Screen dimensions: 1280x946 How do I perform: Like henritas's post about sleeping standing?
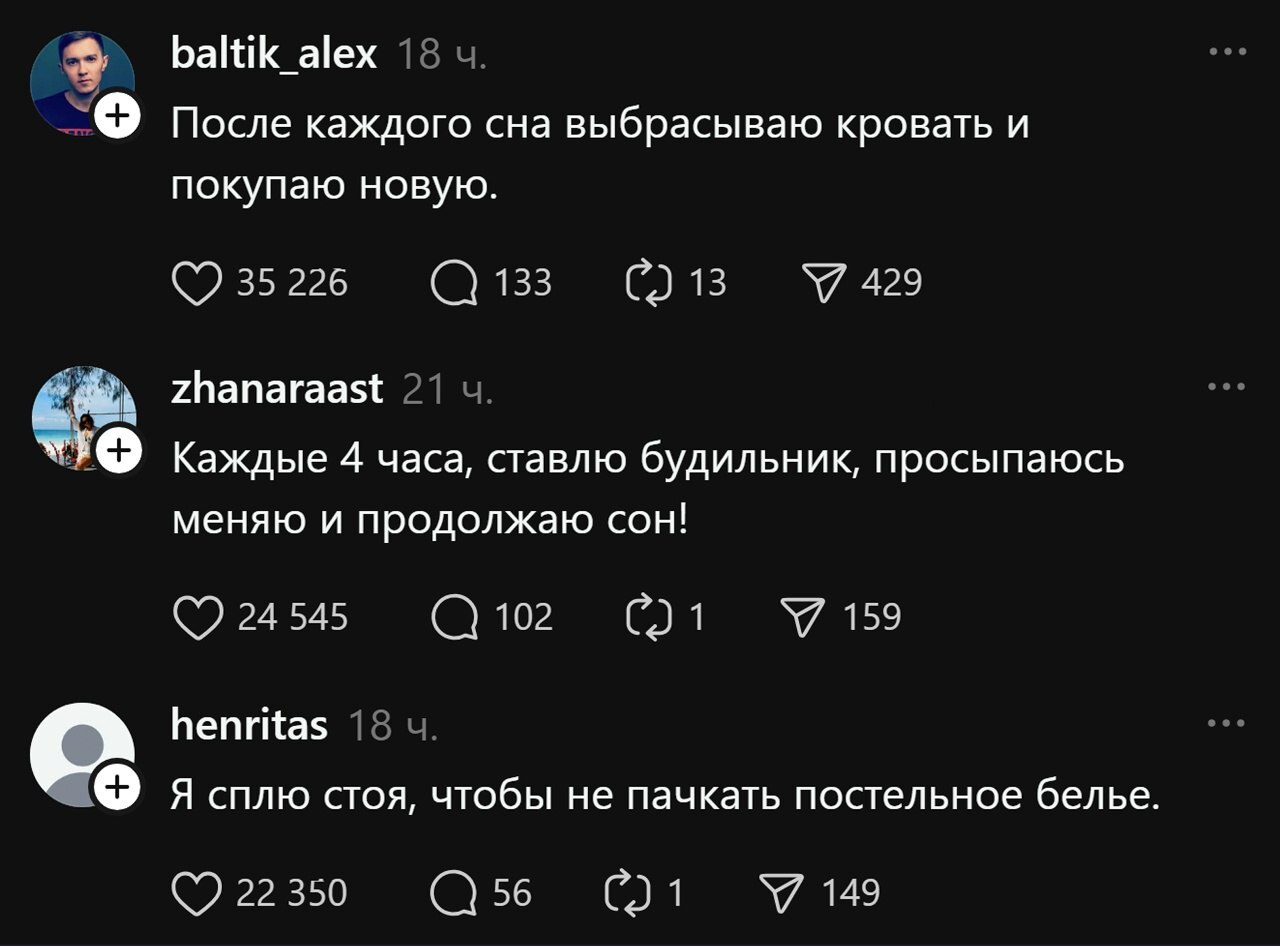196,893
